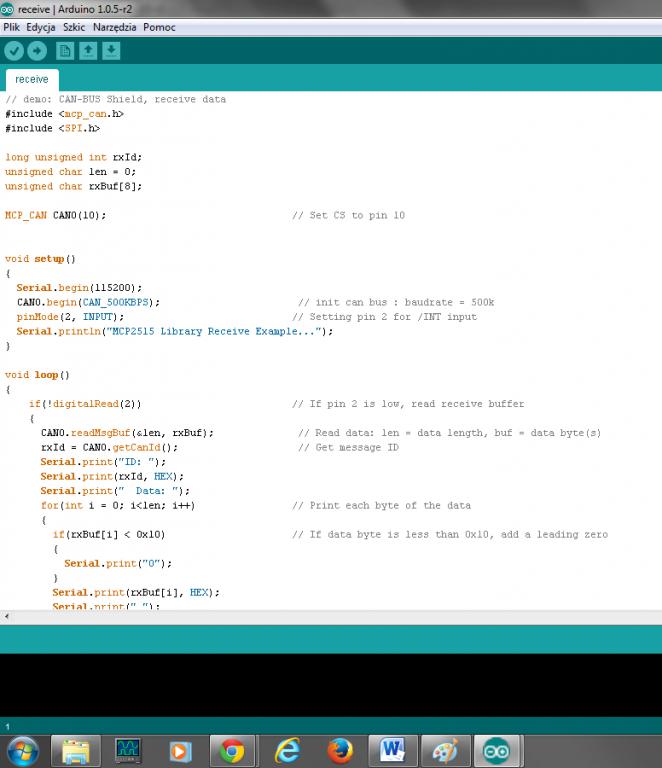This screenshot has width=662, height=768.
Task: Click 'rxId = CAN0.getCanId();' line
Action: click(x=109, y=448)
